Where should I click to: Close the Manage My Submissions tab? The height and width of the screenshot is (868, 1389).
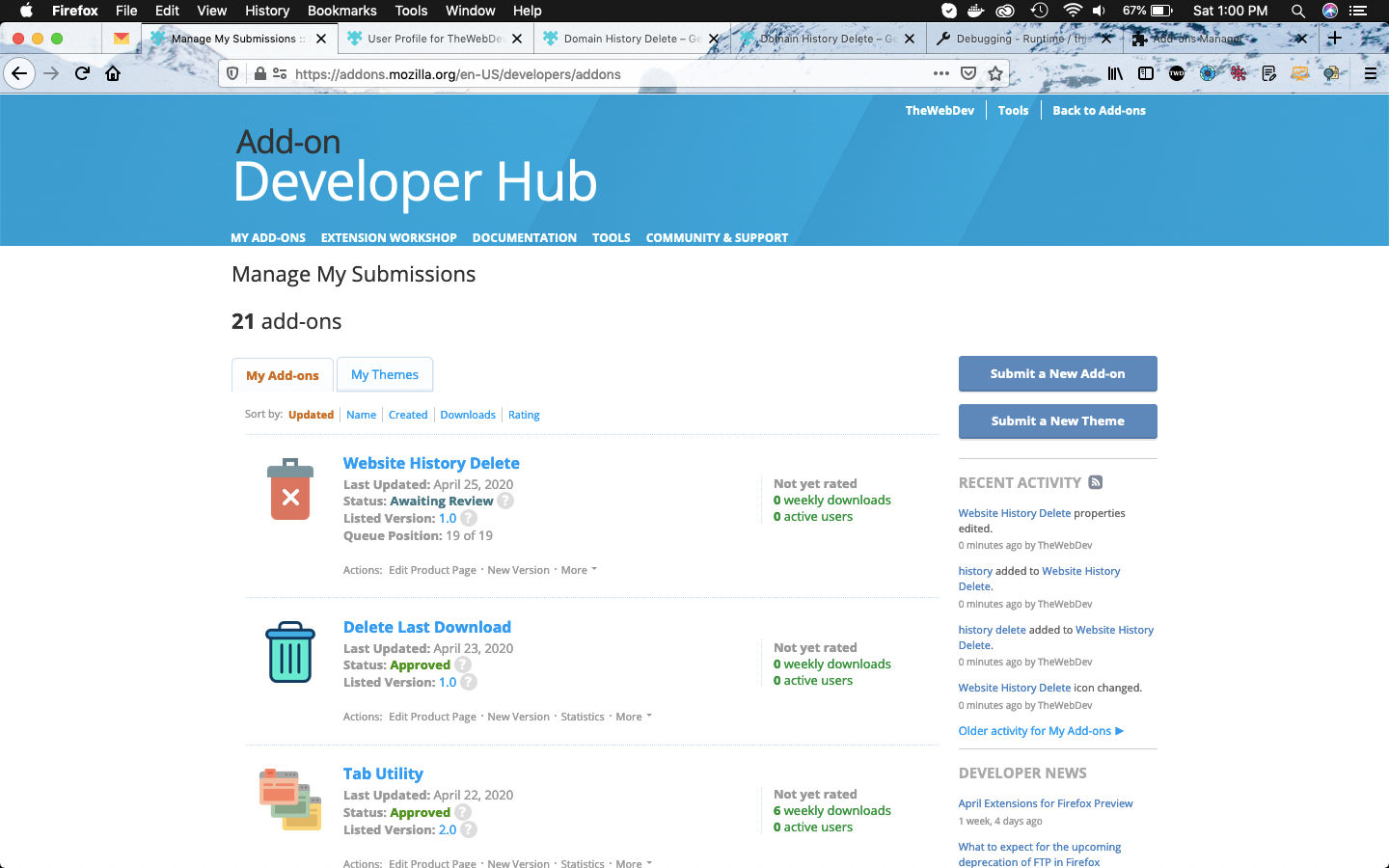coord(321,39)
